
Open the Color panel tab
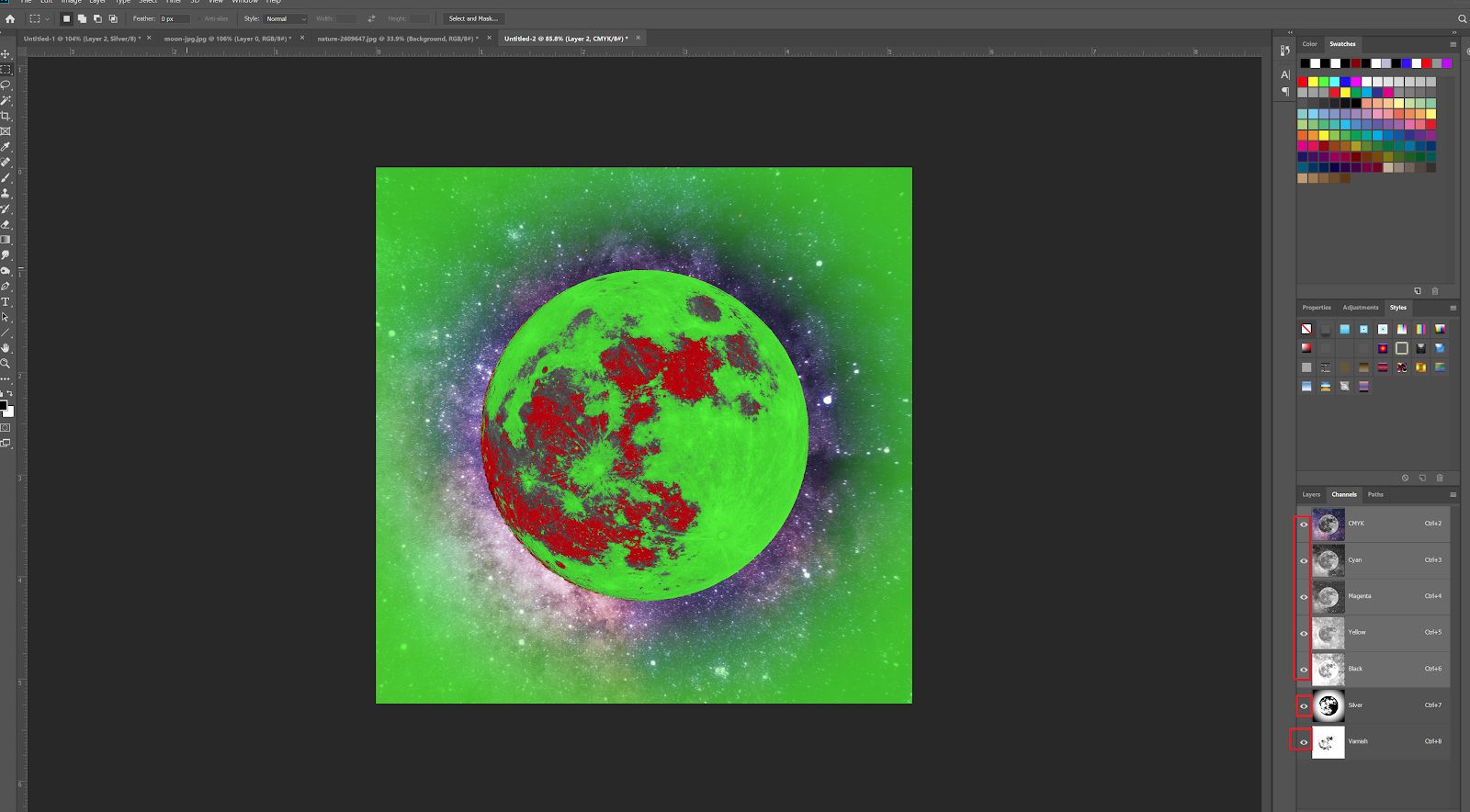[1309, 44]
